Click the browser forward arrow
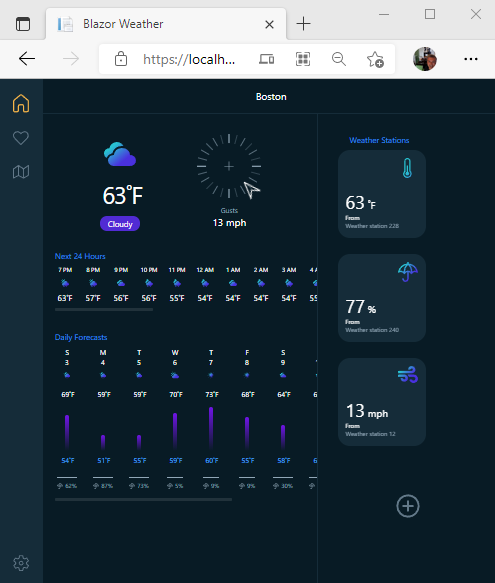Image resolution: width=495 pixels, height=583 pixels. [x=71, y=59]
